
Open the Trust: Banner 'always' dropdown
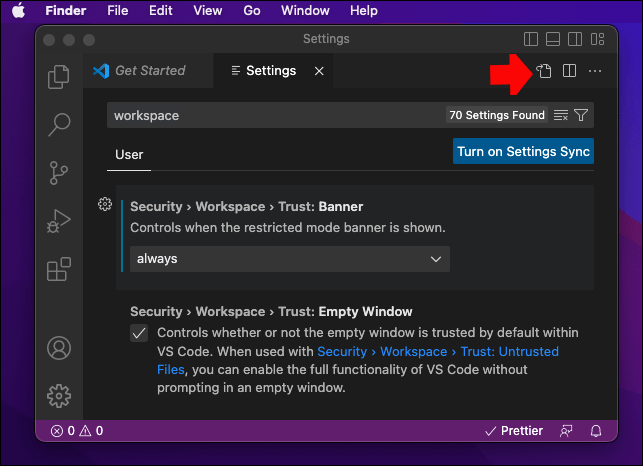pyautogui.click(x=290, y=259)
